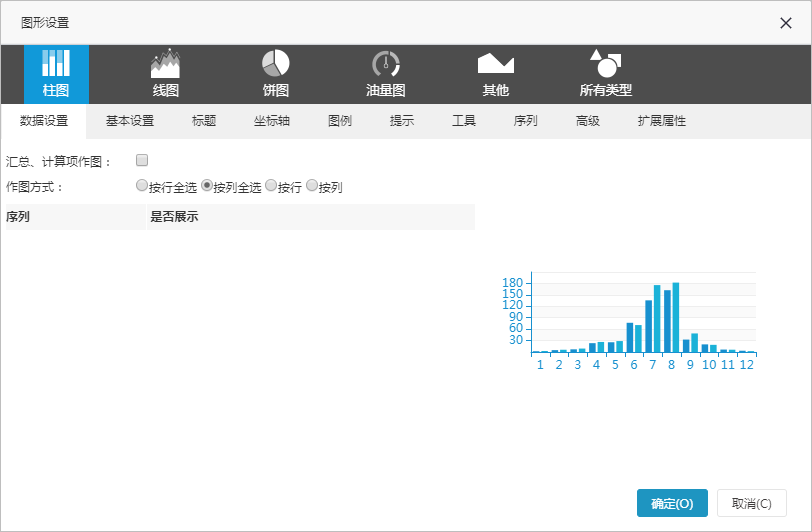The image size is (812, 532).
Task: Select the 按列全选 radio option
Action: pos(207,185)
